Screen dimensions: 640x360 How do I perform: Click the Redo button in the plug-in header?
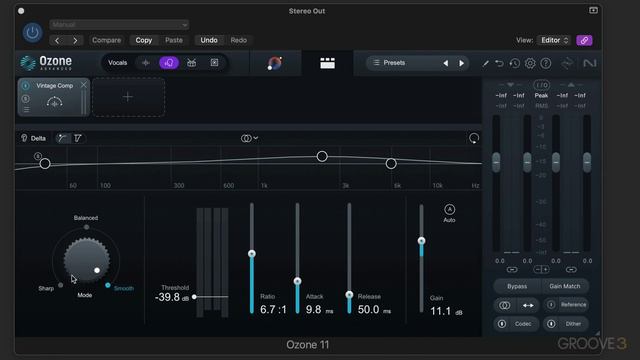[239, 40]
